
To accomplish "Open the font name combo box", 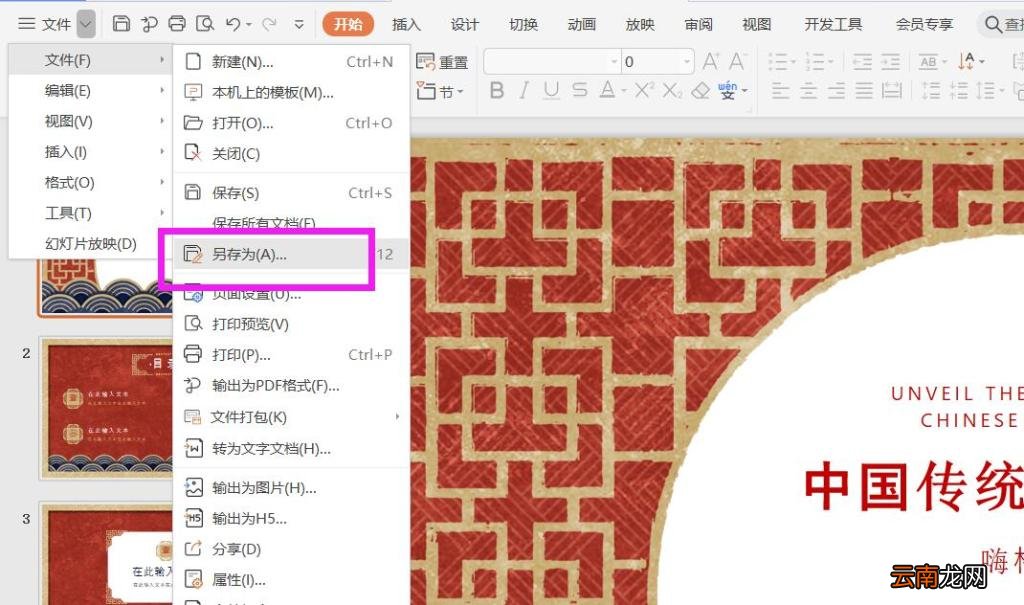I will coord(552,62).
